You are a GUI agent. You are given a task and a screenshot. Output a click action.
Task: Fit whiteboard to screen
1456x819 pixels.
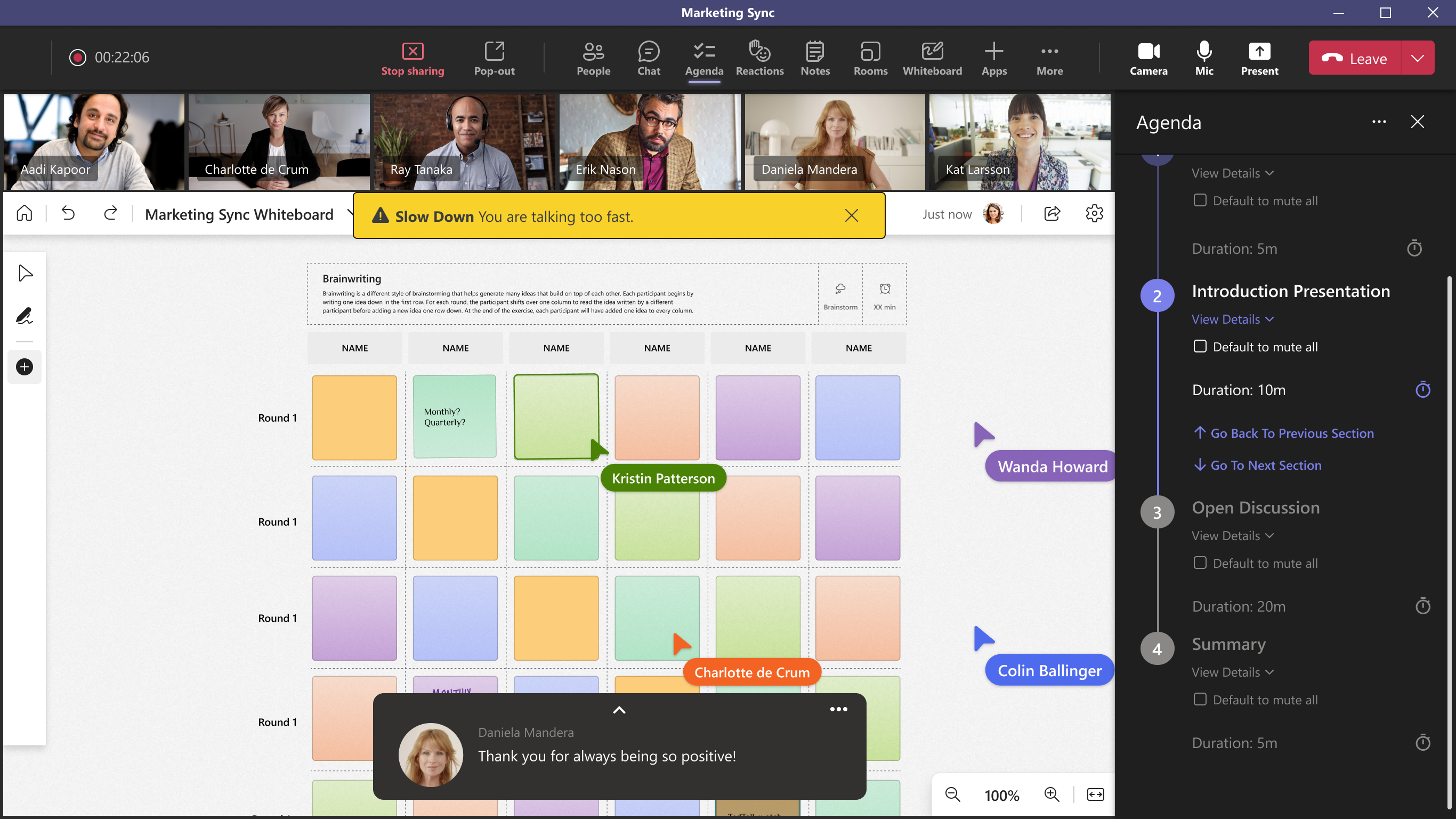pos(1095,794)
